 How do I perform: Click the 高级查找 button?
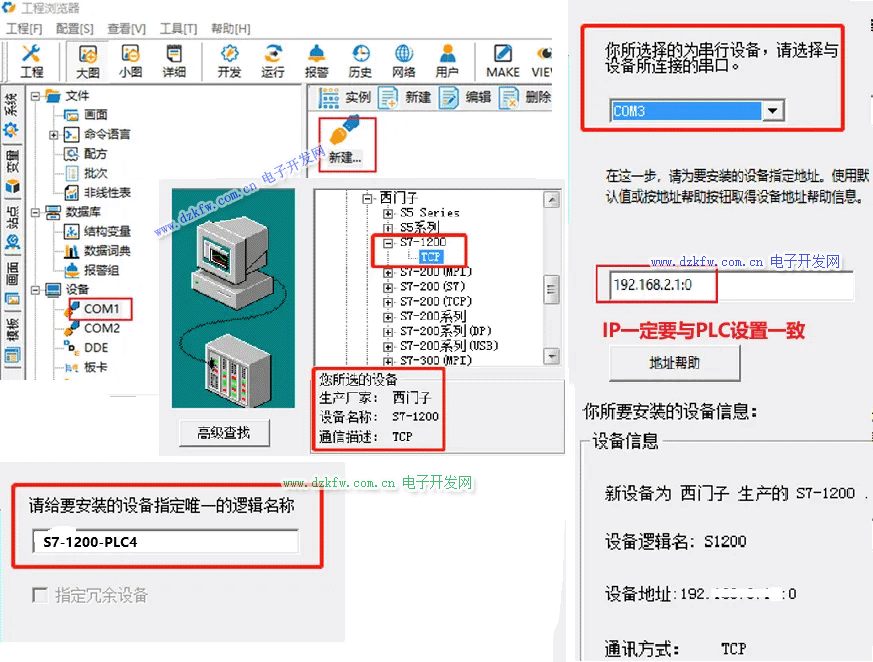coord(224,433)
